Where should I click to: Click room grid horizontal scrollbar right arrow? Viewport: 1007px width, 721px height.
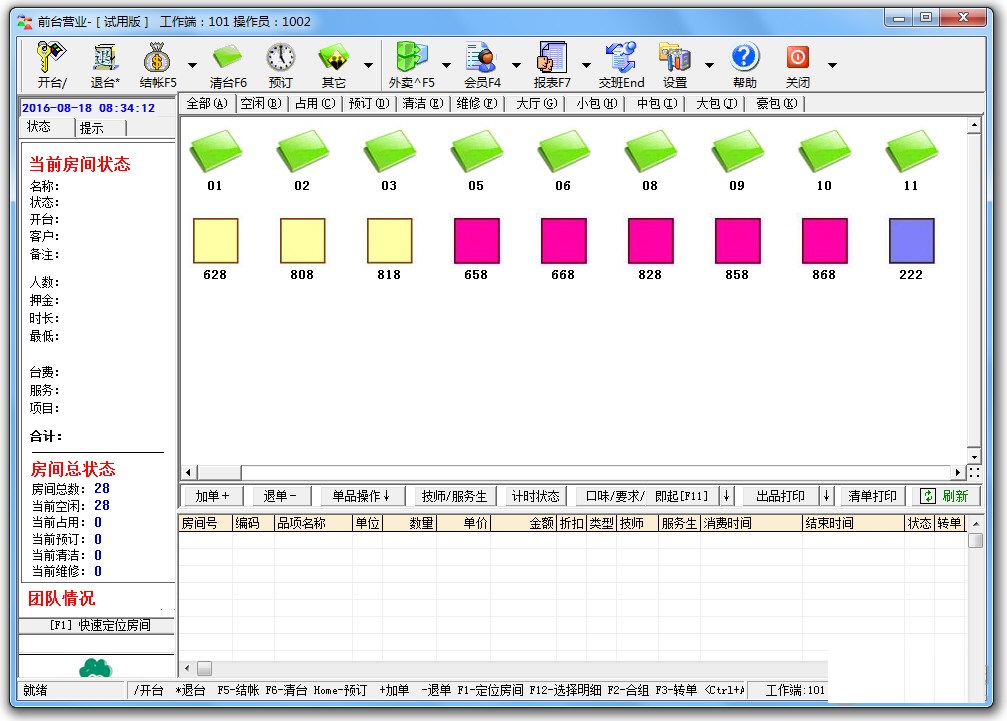[958, 473]
